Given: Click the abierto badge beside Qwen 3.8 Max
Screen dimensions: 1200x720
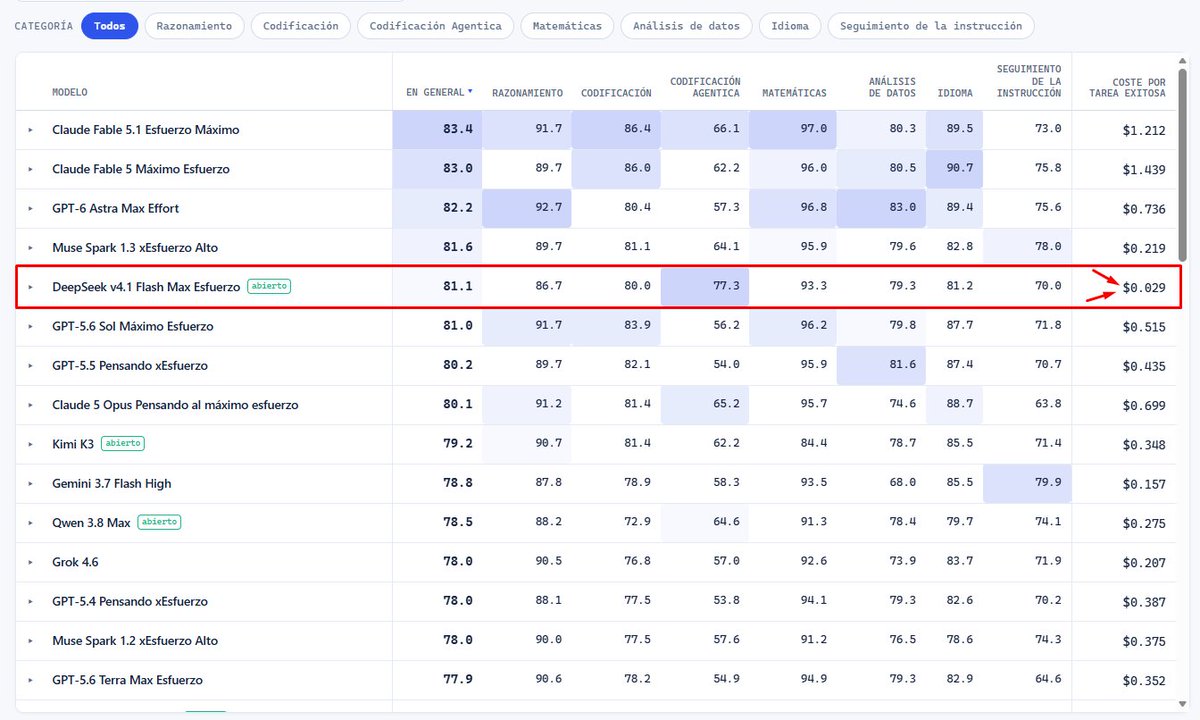Looking at the screenshot, I should tap(159, 522).
